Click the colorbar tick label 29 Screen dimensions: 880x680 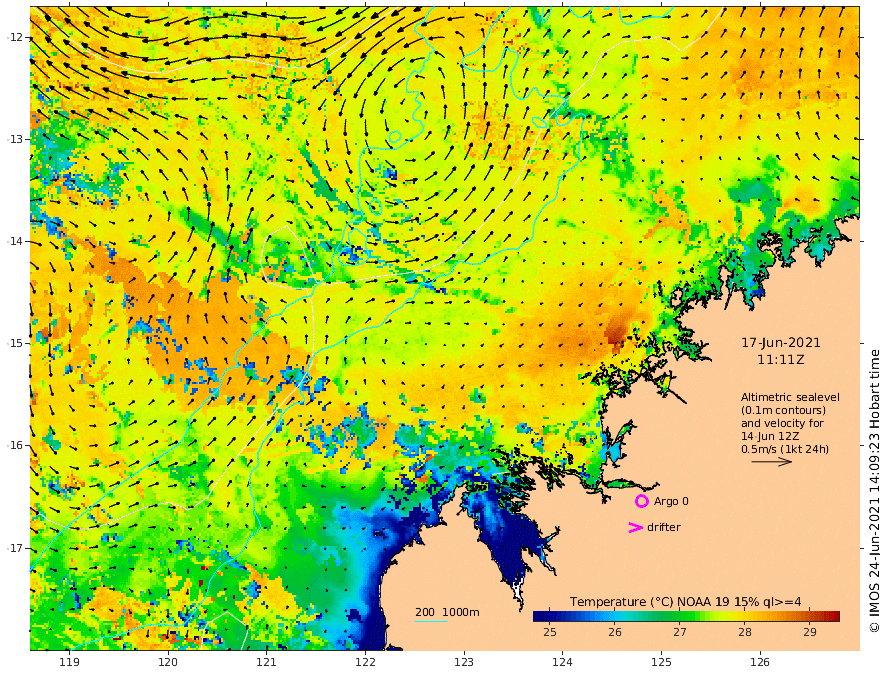tap(810, 632)
